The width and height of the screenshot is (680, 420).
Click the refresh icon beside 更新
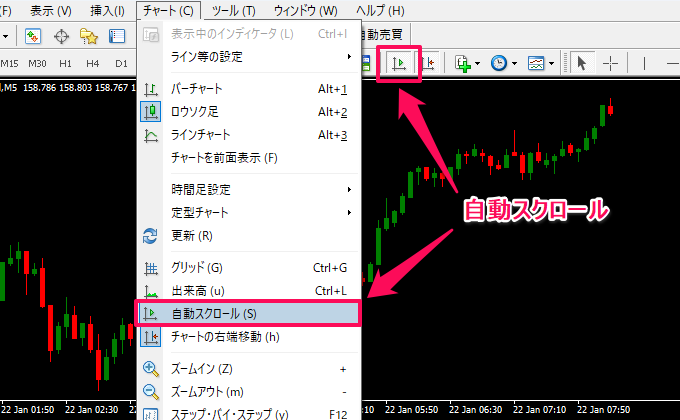tap(150, 236)
